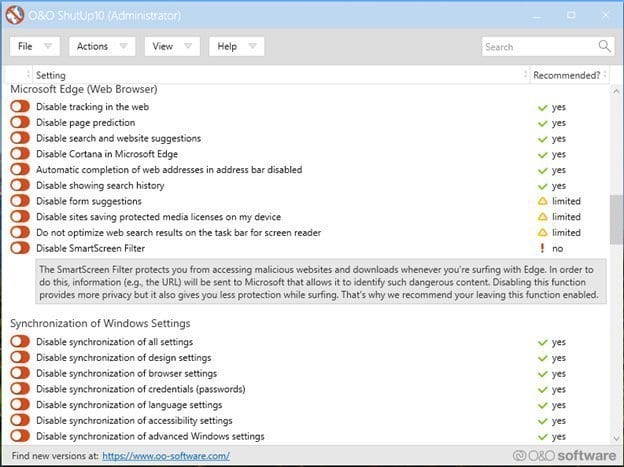
Task: Click red exclamation mark beside Disable SmartScreen Filter
Action: [x=542, y=248]
